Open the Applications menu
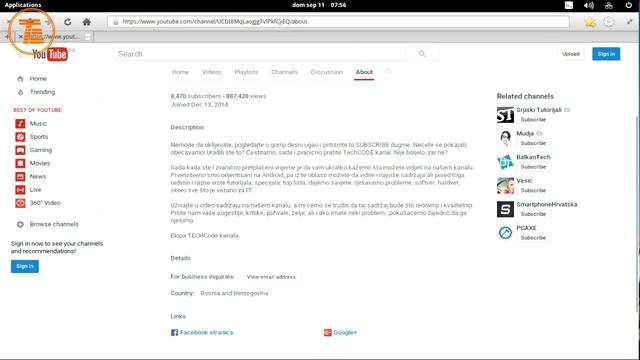Image resolution: width=640 pixels, height=360 pixels. [23, 5]
